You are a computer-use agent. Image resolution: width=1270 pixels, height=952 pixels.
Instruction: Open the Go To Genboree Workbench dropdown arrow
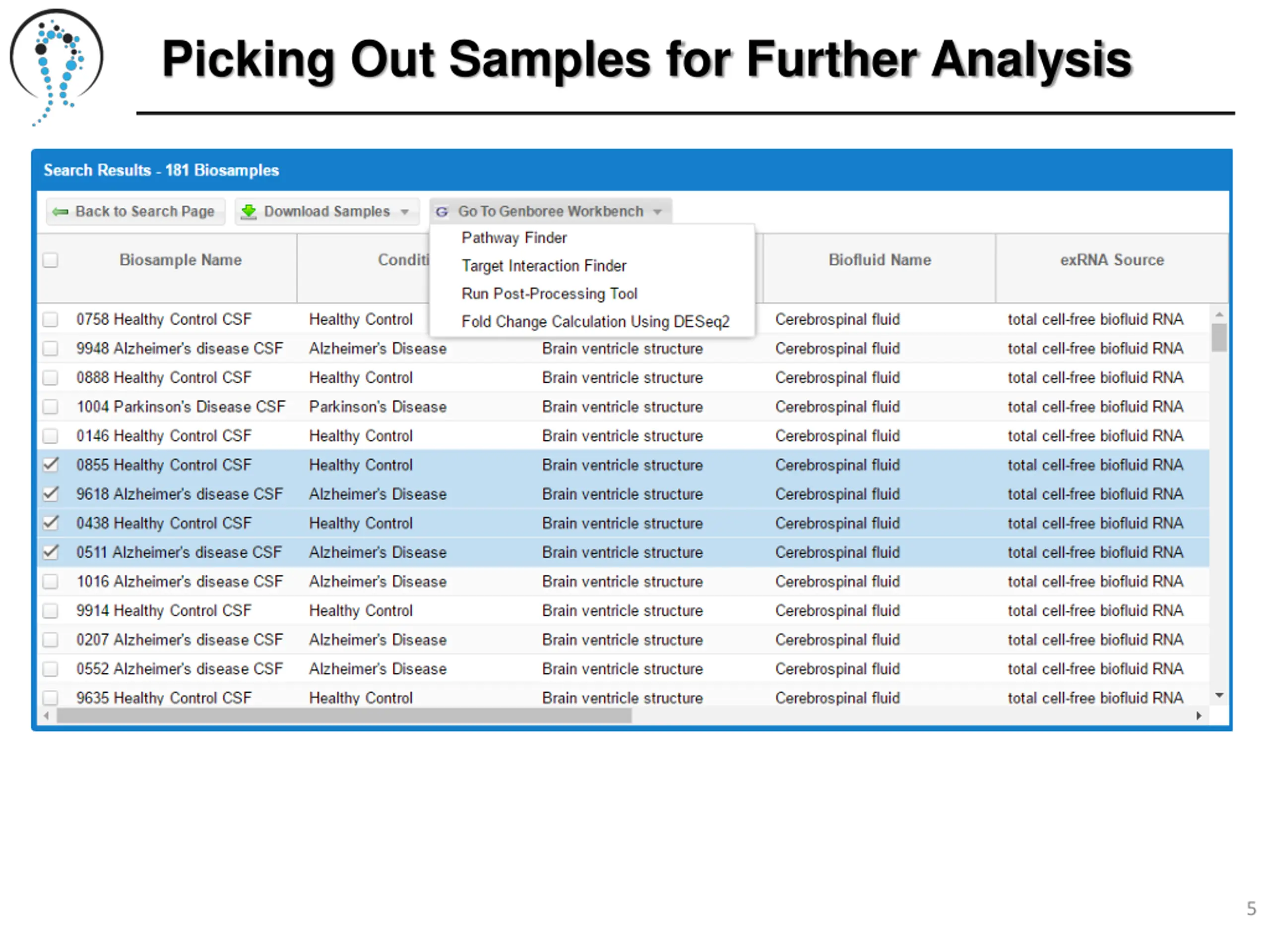click(657, 212)
